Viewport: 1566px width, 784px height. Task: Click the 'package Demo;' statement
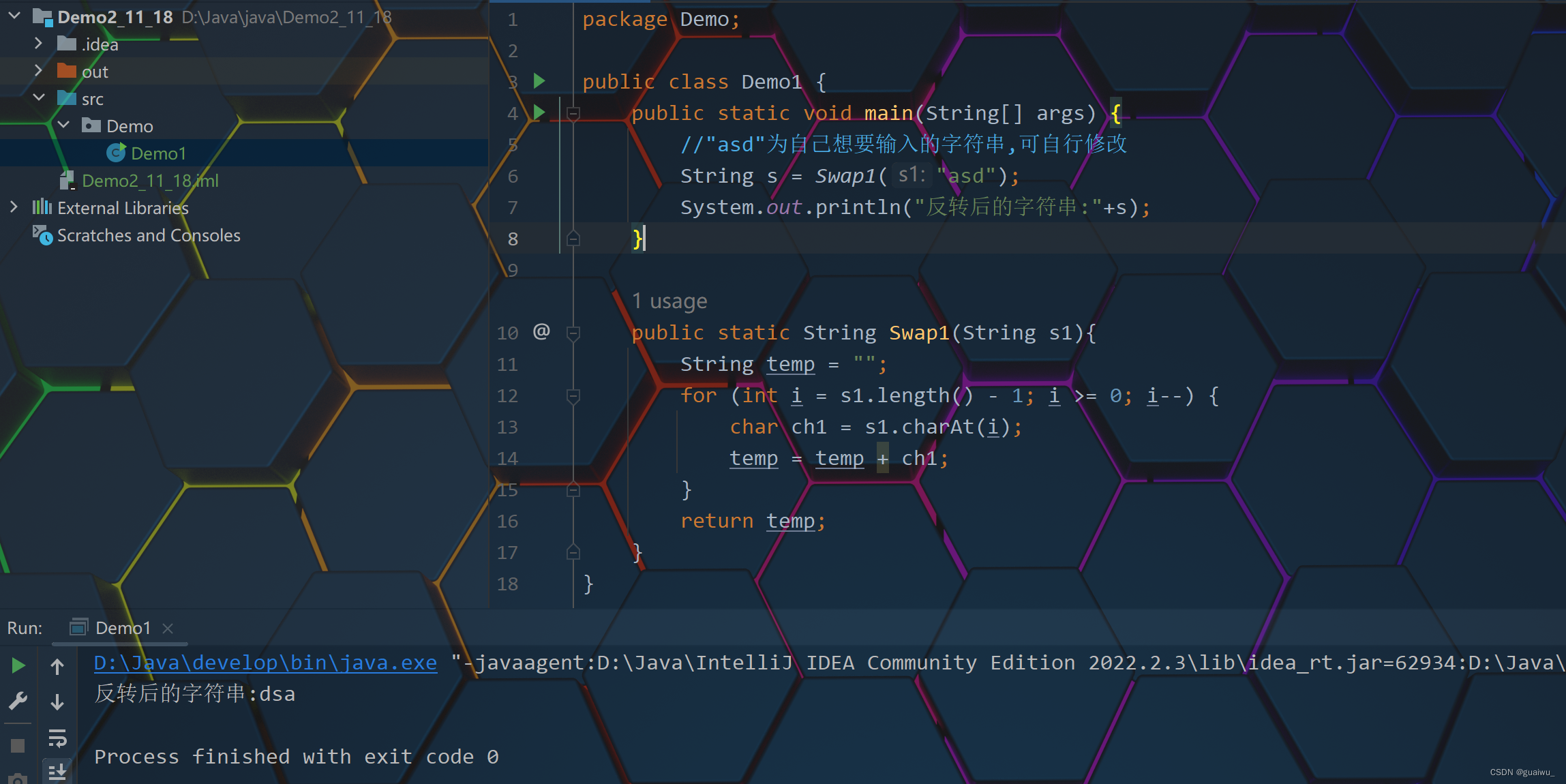pos(661,19)
